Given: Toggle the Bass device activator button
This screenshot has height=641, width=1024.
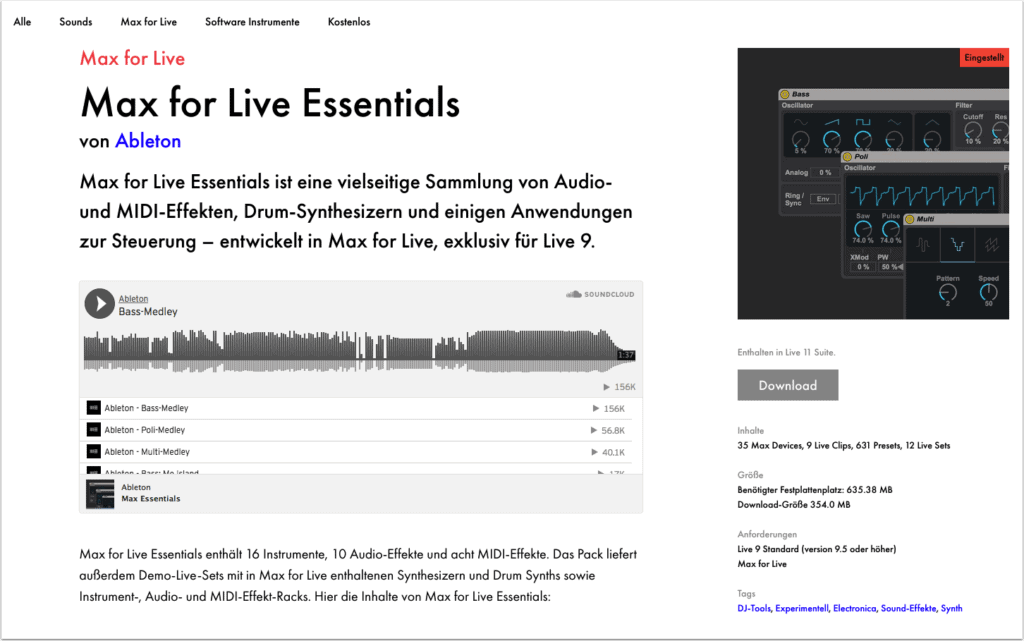Looking at the screenshot, I should [x=785, y=94].
